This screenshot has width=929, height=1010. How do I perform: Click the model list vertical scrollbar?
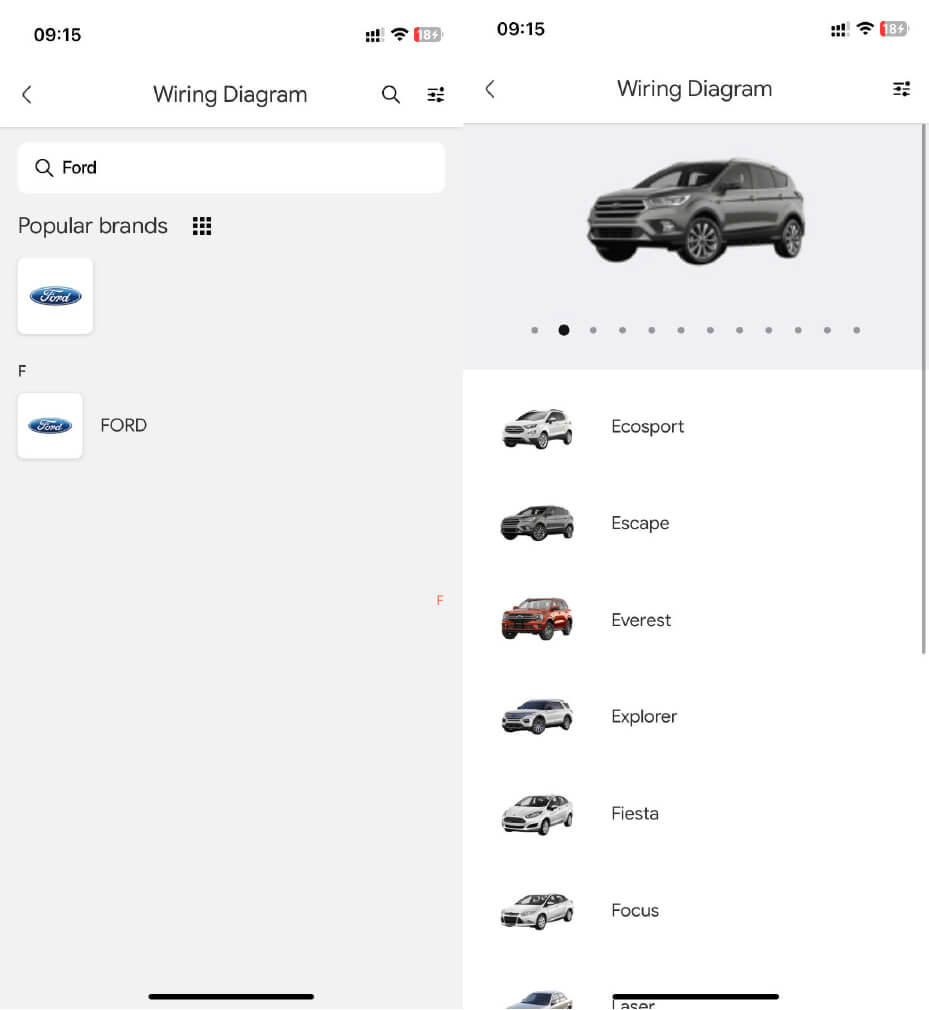coord(923,390)
